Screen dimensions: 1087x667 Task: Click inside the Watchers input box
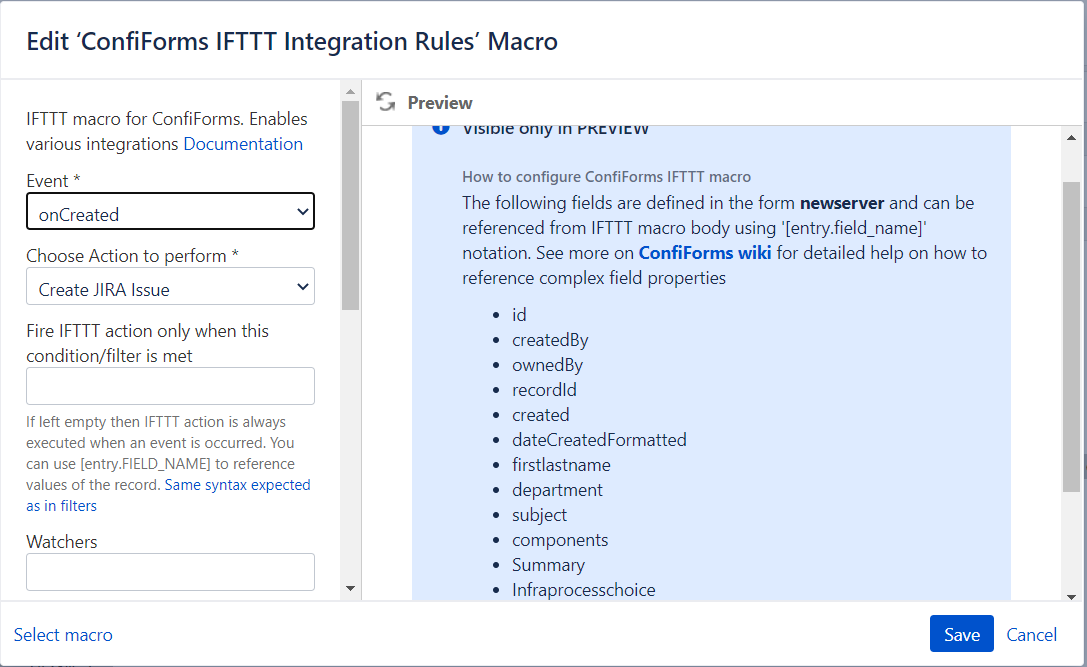[x=170, y=571]
